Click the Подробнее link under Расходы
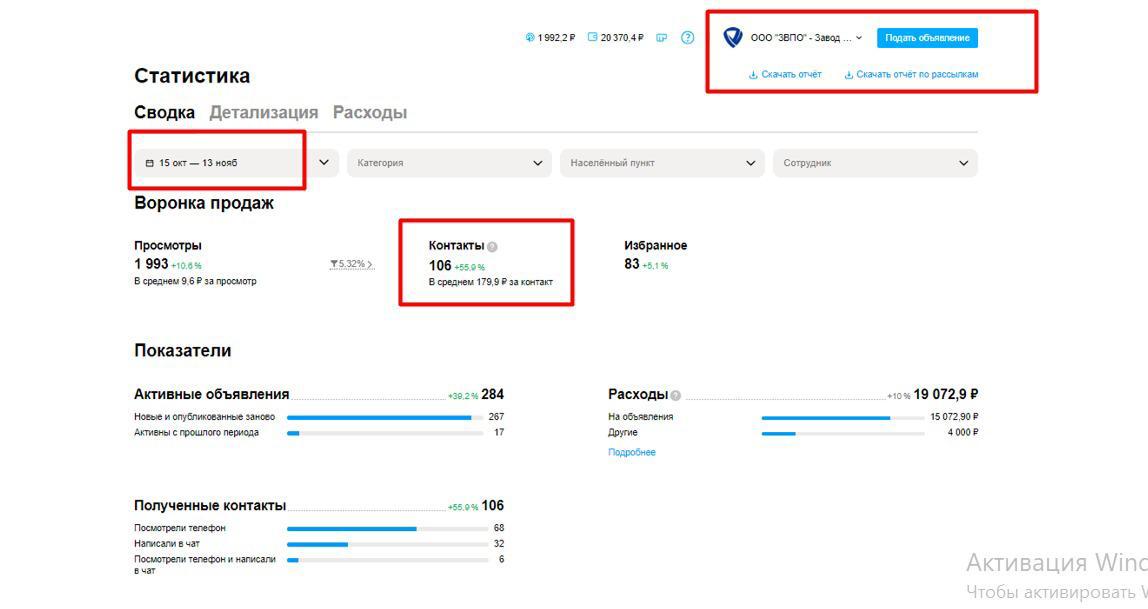The image size is (1148, 609). point(631,452)
